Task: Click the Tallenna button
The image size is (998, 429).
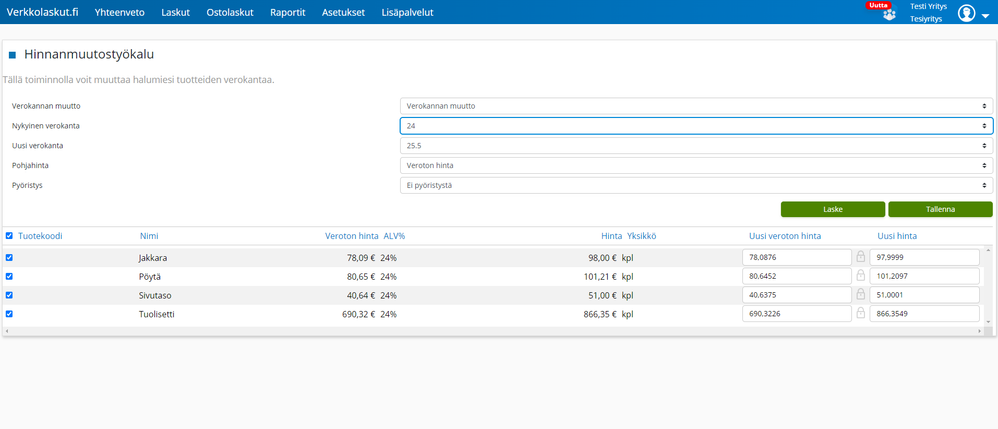Action: pyautogui.click(x=941, y=209)
